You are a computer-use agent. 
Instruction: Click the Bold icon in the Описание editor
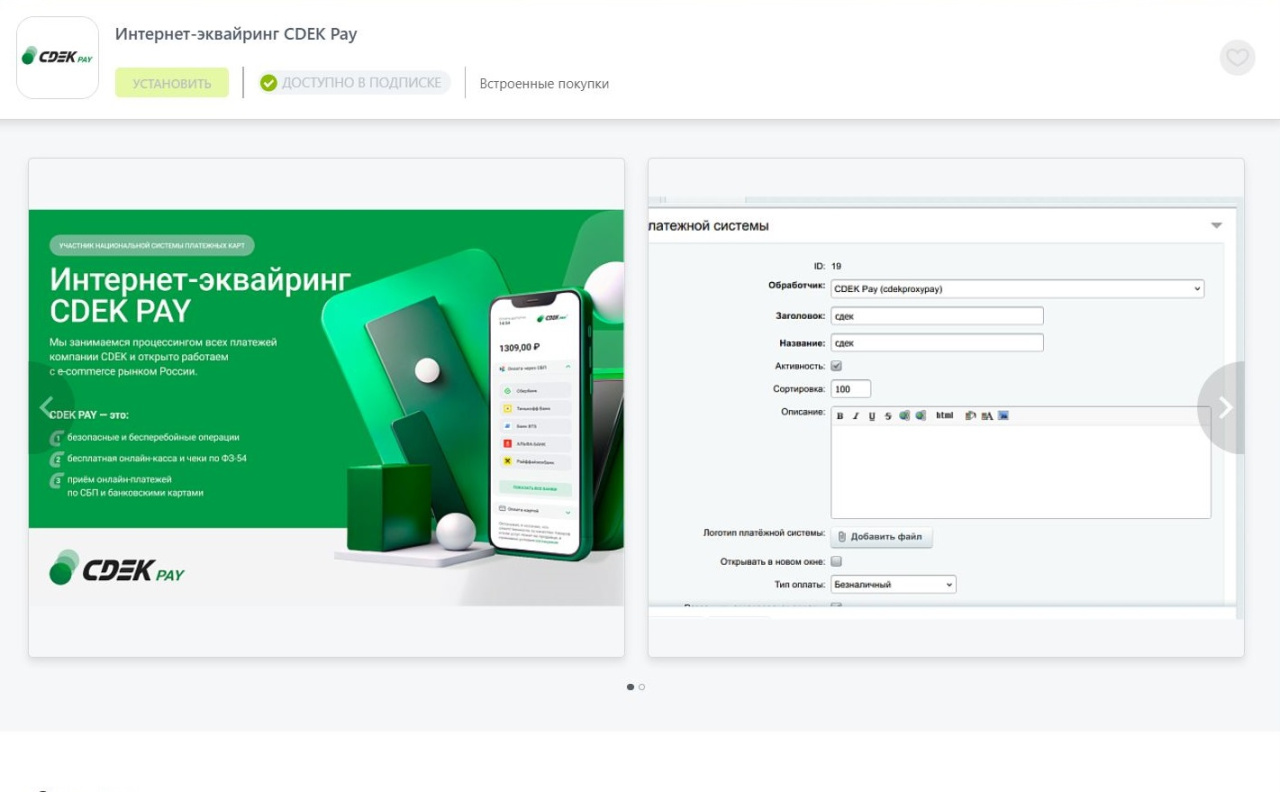(840, 416)
